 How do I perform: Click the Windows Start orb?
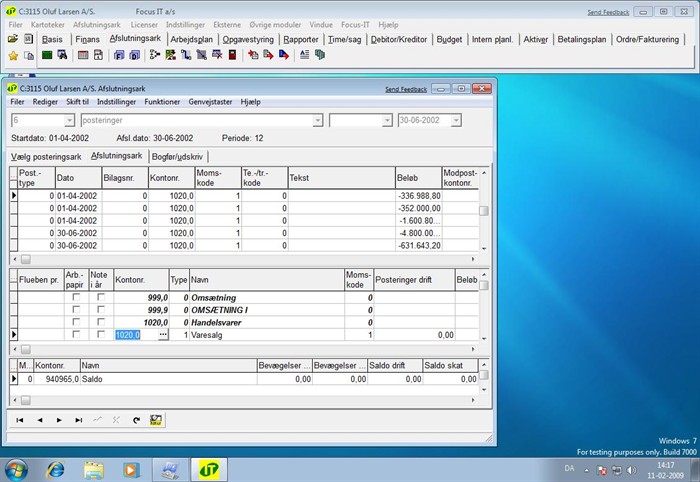click(17, 470)
